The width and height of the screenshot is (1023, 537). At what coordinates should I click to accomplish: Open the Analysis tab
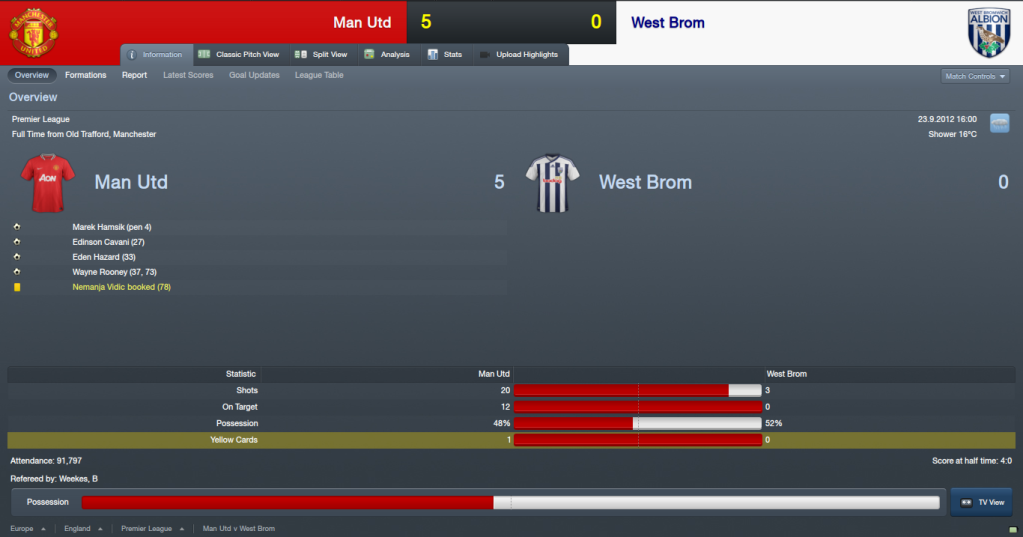387,55
